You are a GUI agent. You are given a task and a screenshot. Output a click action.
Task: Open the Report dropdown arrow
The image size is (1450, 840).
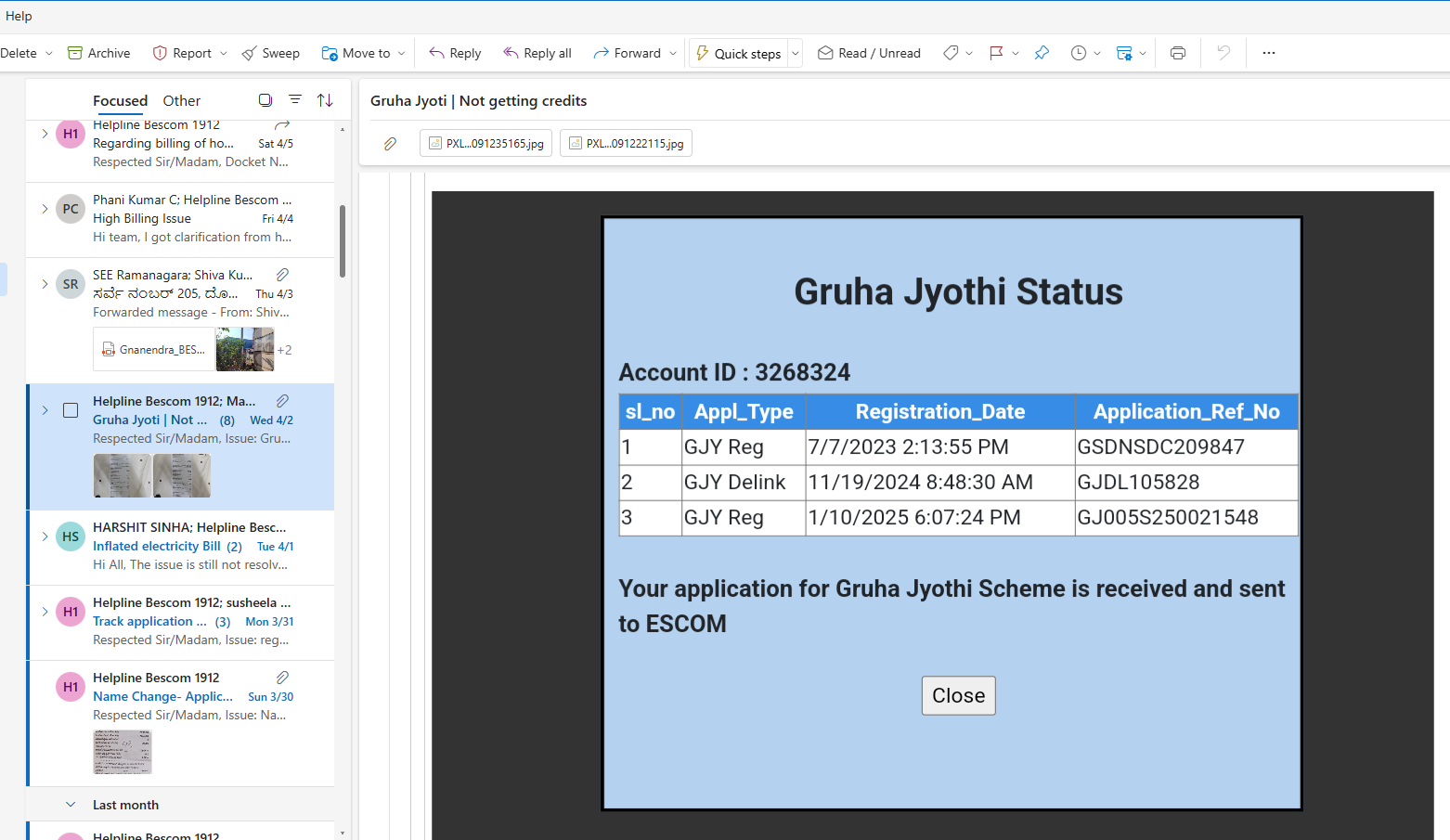[224, 53]
